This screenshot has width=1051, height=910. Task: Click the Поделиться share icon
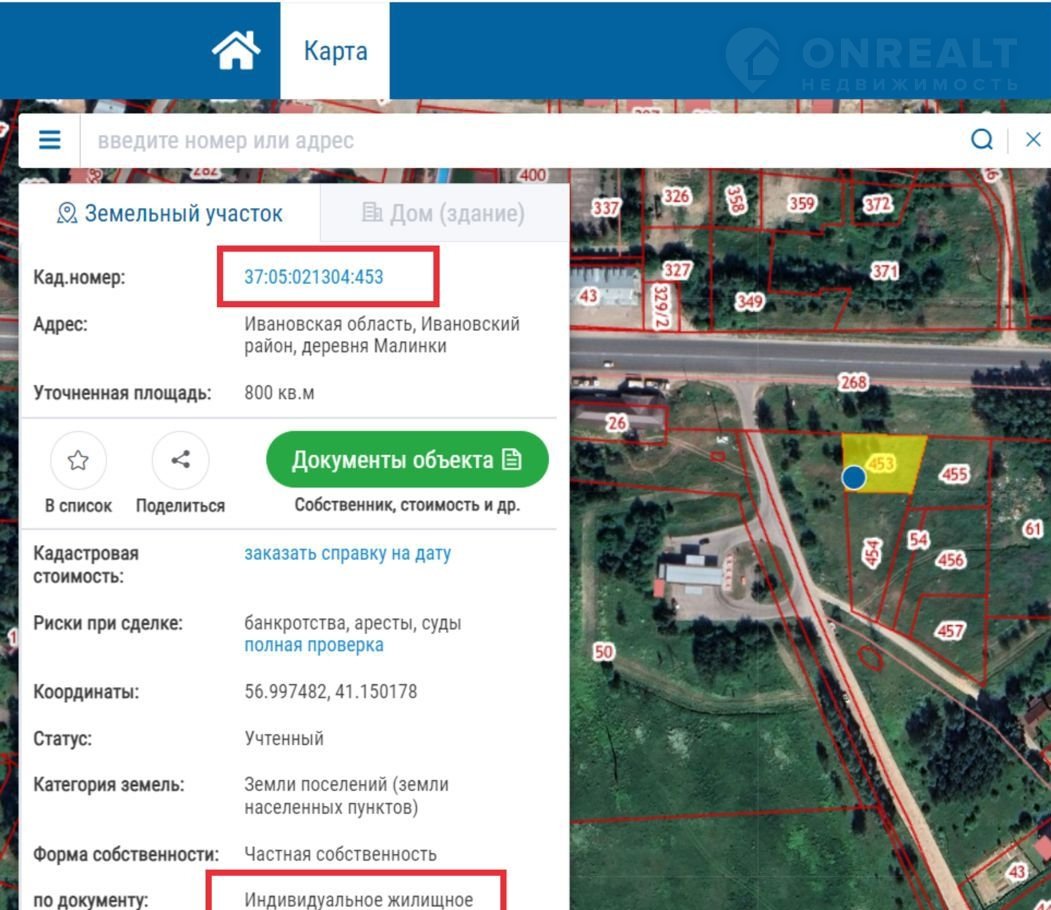coord(180,460)
